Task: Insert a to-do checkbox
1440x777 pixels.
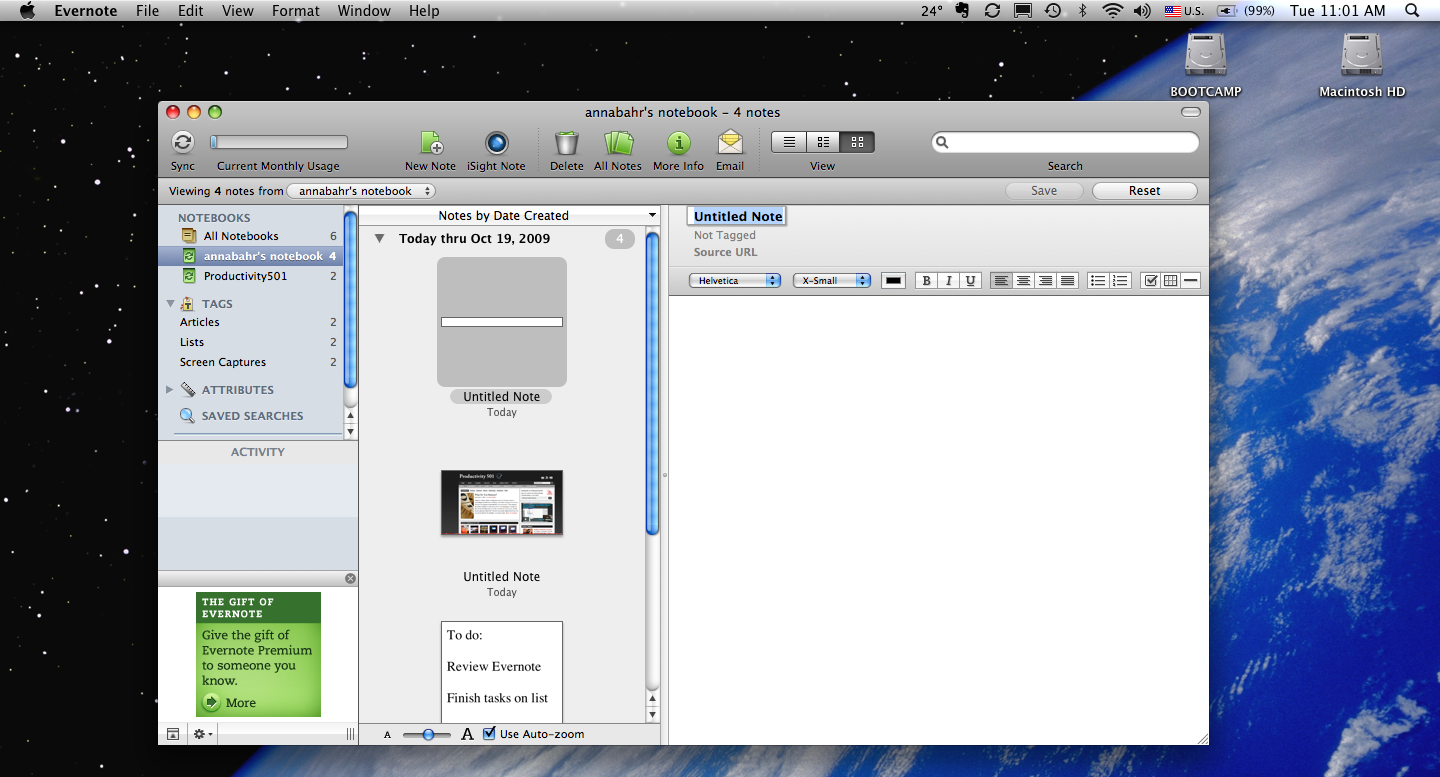Action: click(1151, 281)
